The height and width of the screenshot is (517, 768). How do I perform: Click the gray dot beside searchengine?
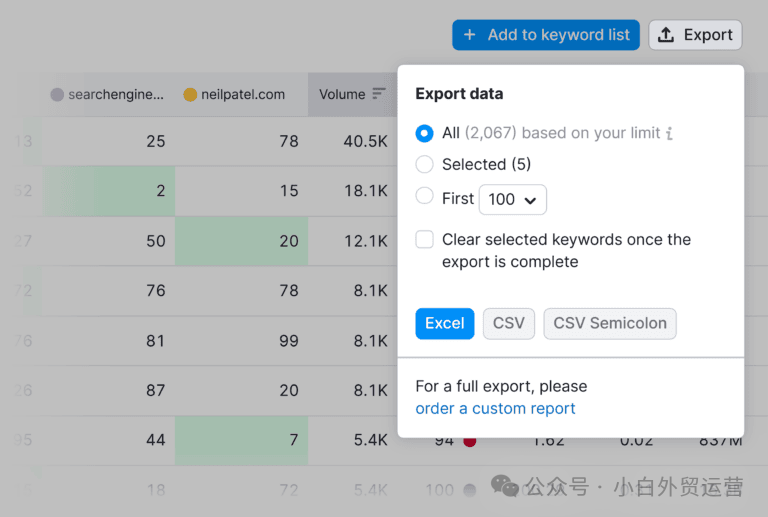click(x=57, y=94)
